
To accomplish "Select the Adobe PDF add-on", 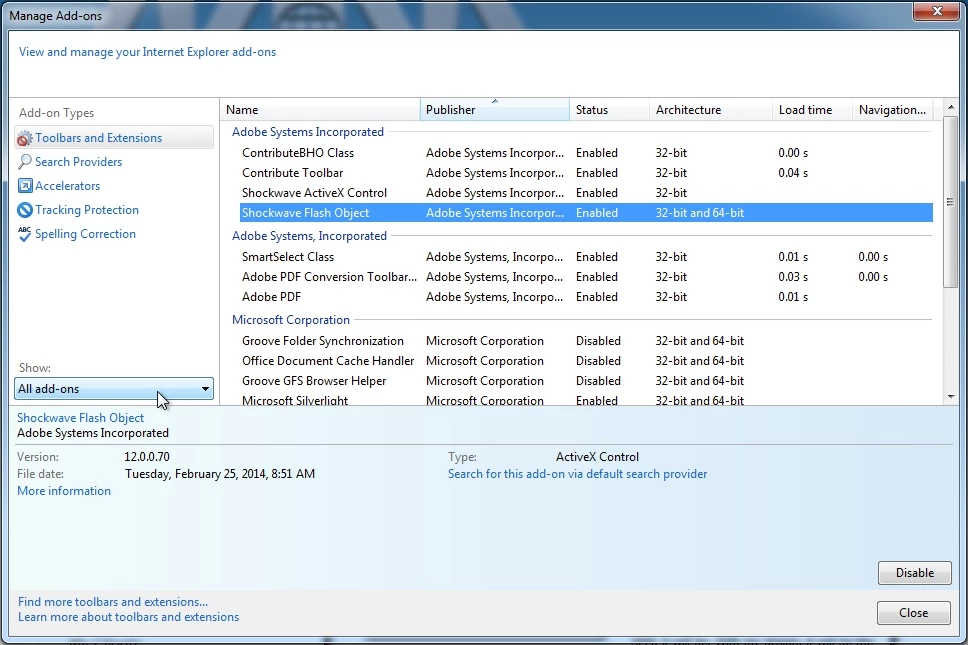I will [586, 297].
